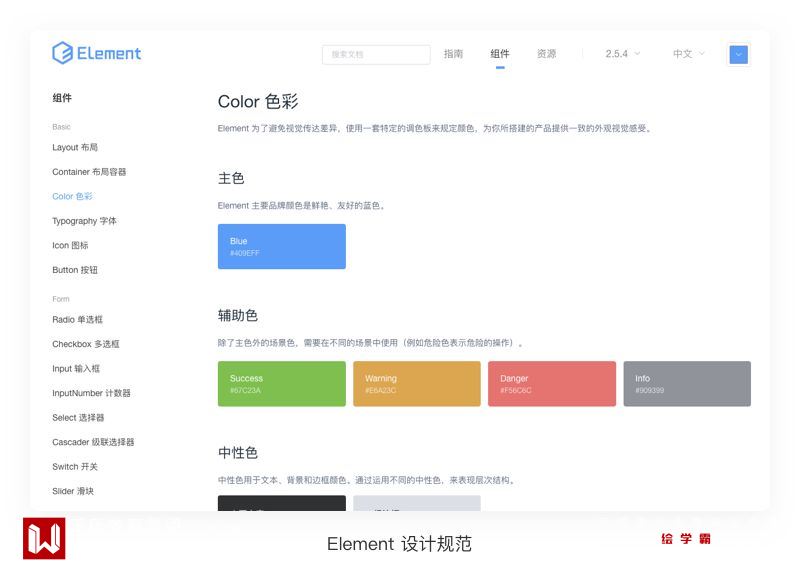Open Icon 图标 page
Screen dimensions: 800x576
click(70, 245)
